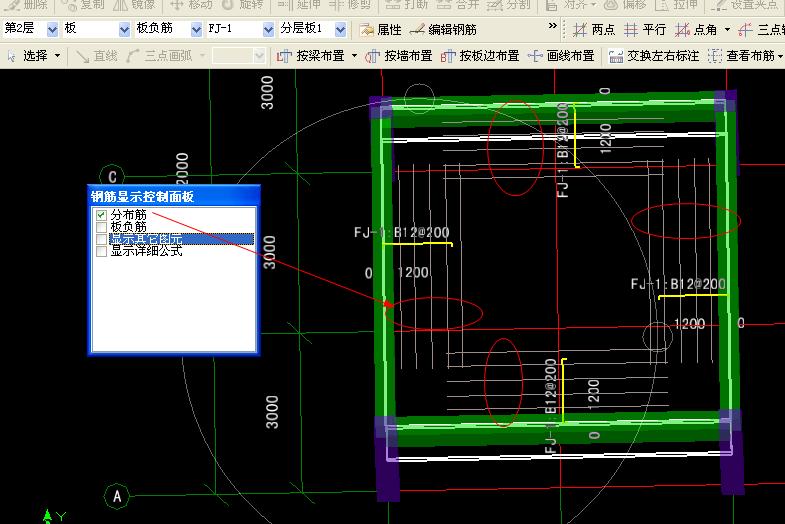Click the 偏移 offset tool

626,5
